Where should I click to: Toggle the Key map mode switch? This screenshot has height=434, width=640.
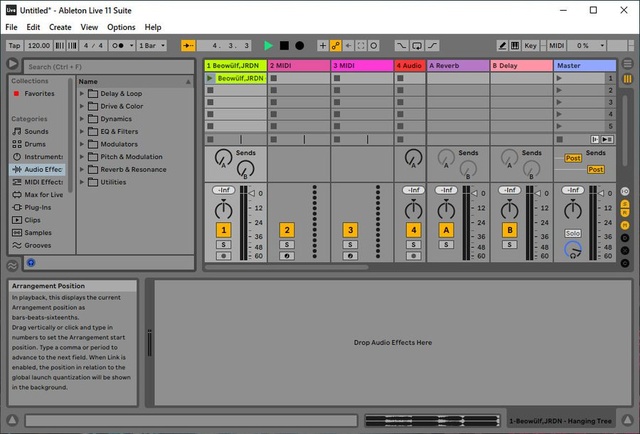click(529, 46)
